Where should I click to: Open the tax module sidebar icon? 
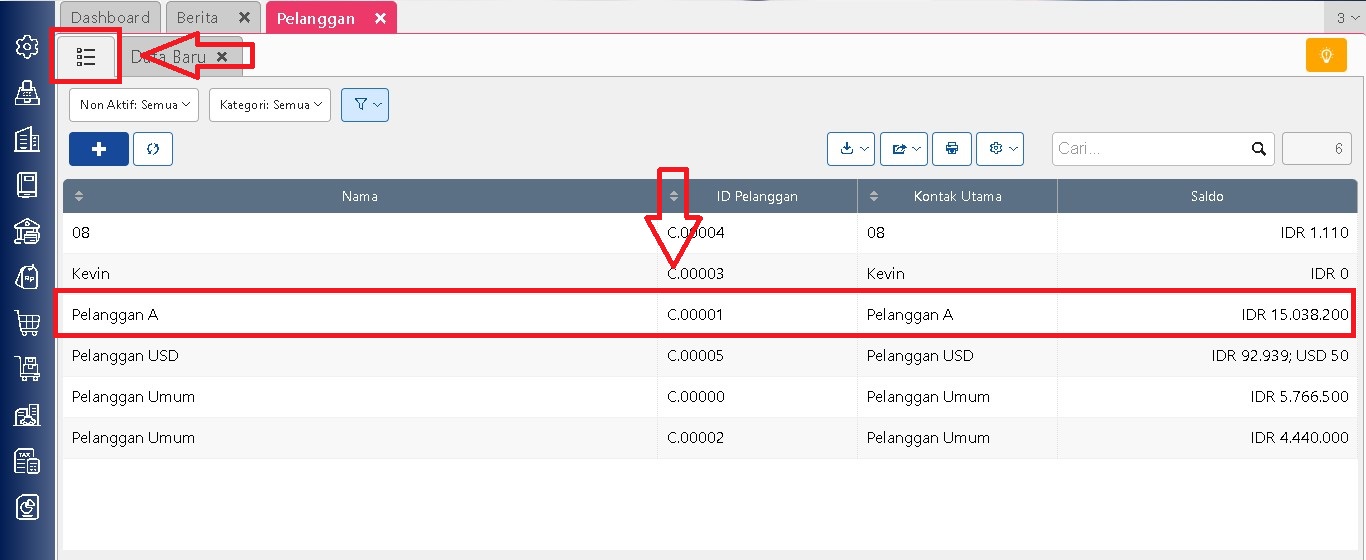tap(27, 461)
